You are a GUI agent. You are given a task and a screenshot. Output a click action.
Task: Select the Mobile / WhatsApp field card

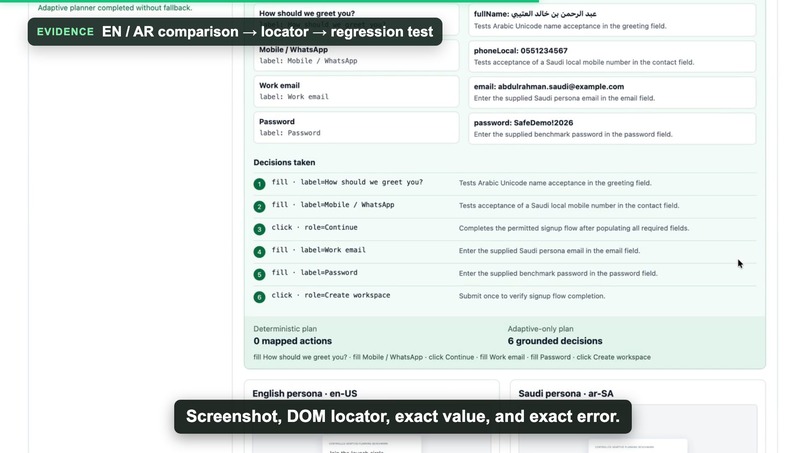point(356,55)
